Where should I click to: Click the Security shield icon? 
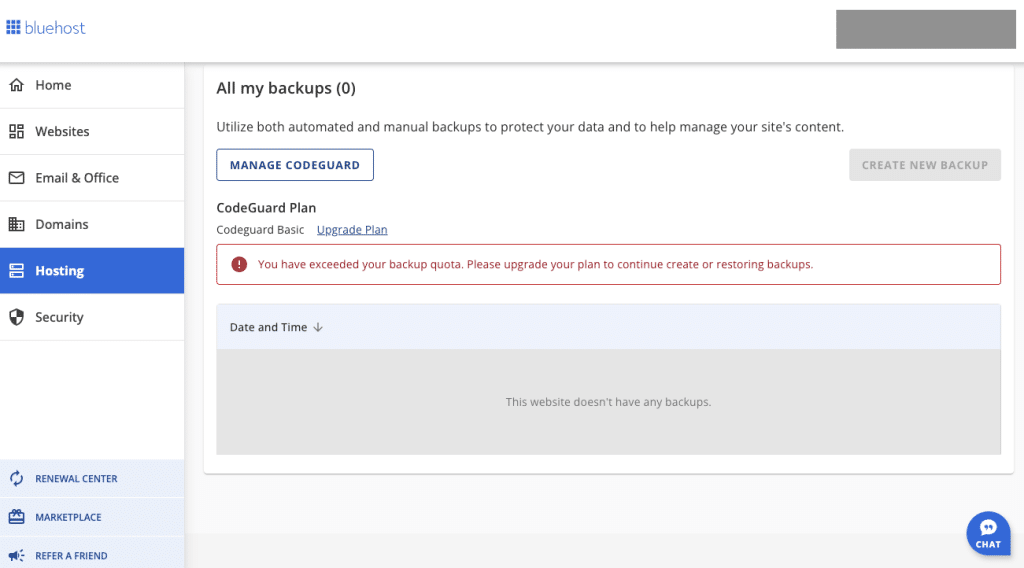tap(16, 317)
